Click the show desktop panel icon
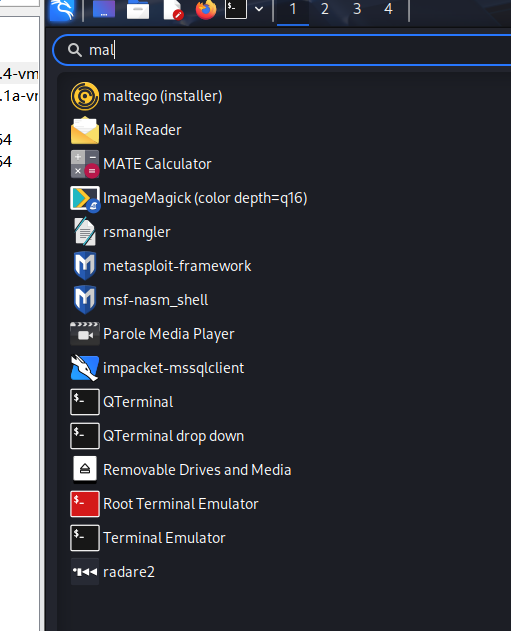Image resolution: width=511 pixels, height=631 pixels. tap(103, 9)
